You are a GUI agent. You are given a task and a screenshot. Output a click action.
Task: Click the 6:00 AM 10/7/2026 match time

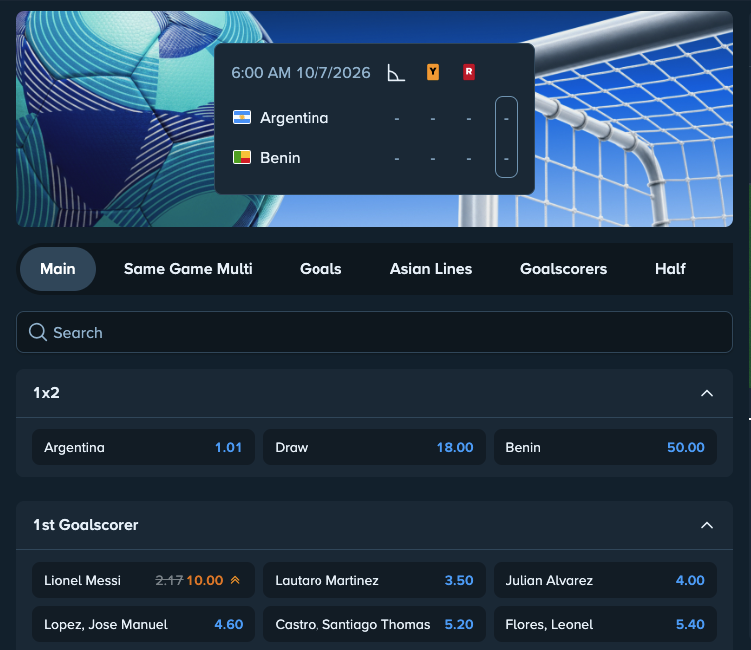301,73
